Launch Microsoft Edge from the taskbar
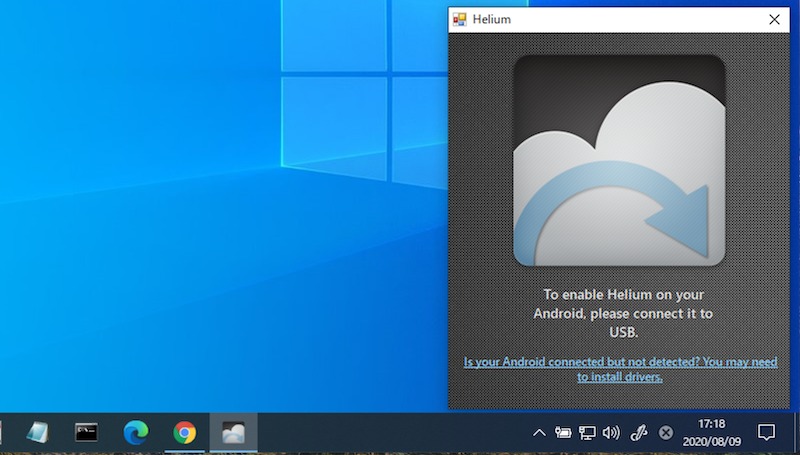The height and width of the screenshot is (455, 800). click(x=135, y=432)
